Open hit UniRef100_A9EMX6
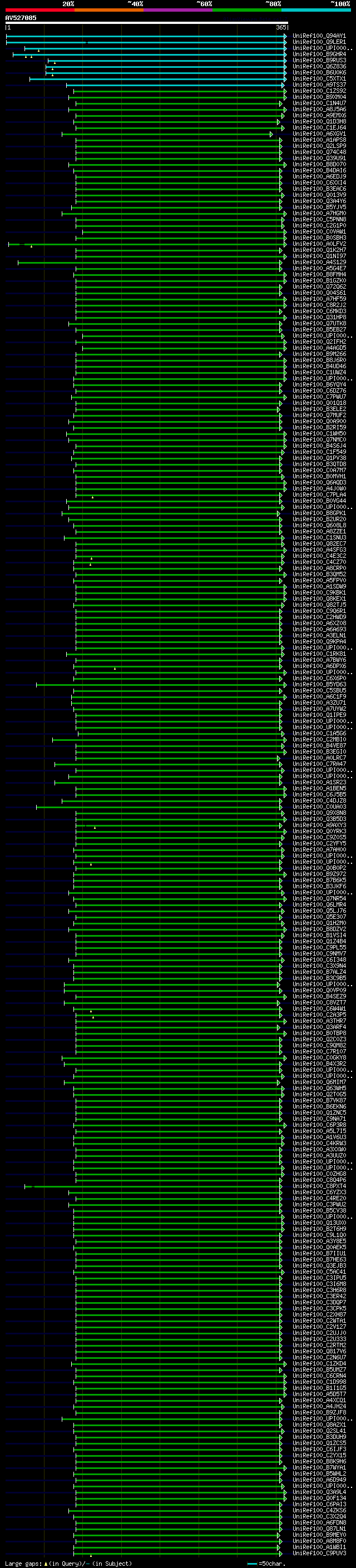The image size is (356, 1568). point(319,115)
